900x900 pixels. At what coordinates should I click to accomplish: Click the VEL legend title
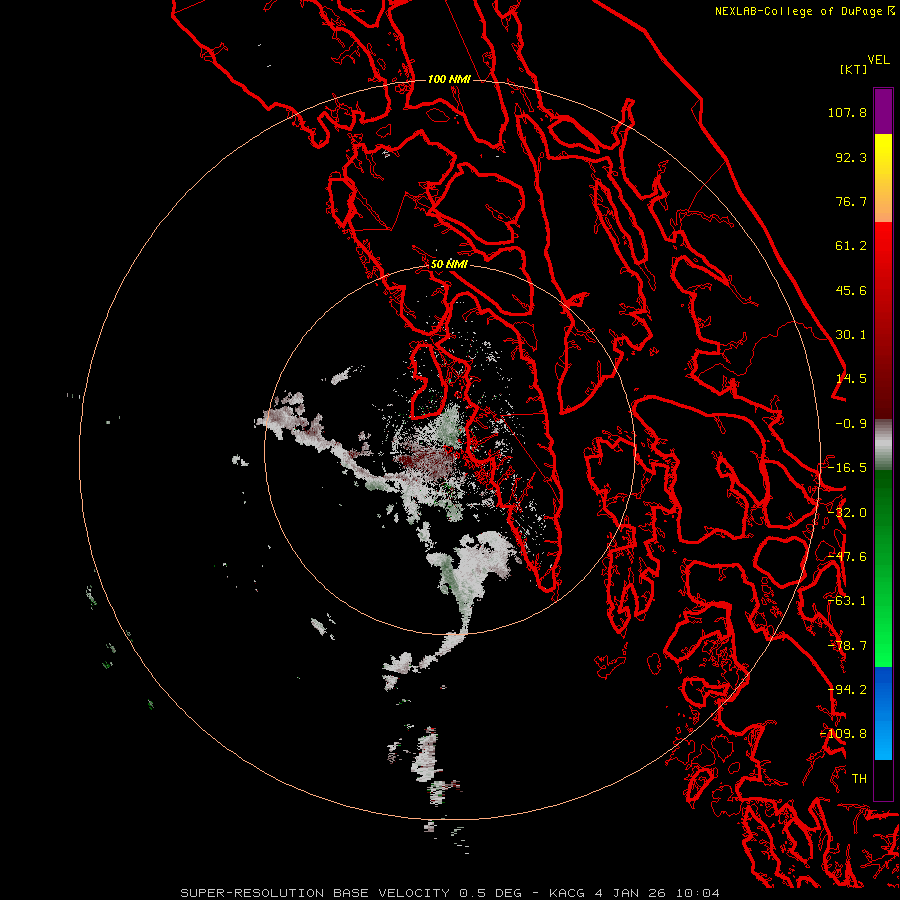coord(878,60)
